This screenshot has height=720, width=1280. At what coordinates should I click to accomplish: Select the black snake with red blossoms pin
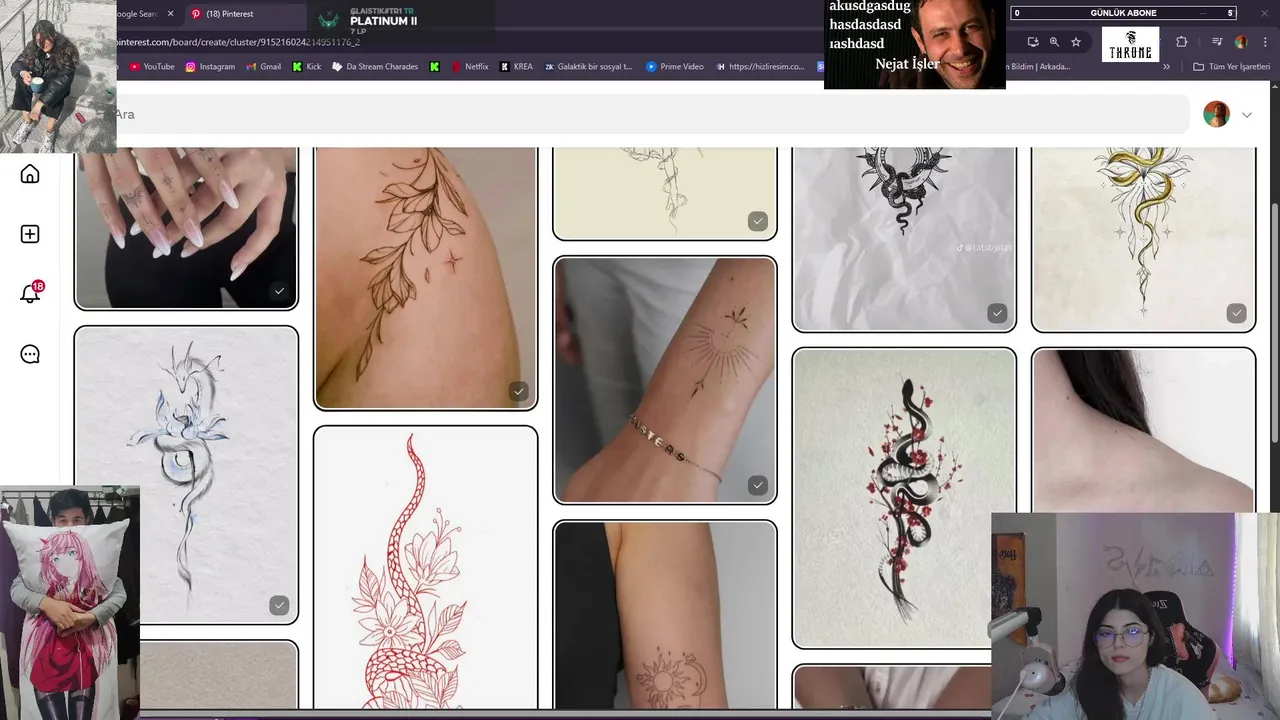(x=904, y=498)
